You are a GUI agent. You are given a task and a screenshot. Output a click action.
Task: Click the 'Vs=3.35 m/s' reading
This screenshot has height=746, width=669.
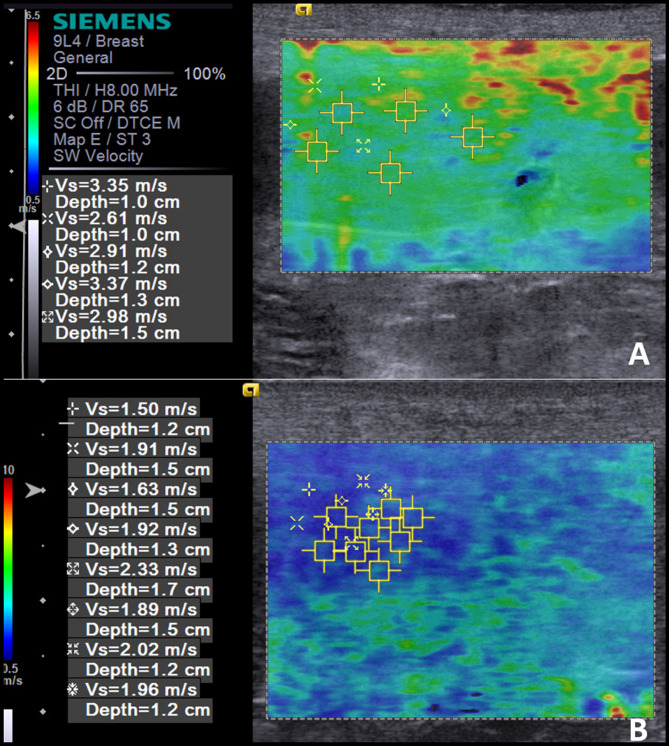tap(111, 186)
